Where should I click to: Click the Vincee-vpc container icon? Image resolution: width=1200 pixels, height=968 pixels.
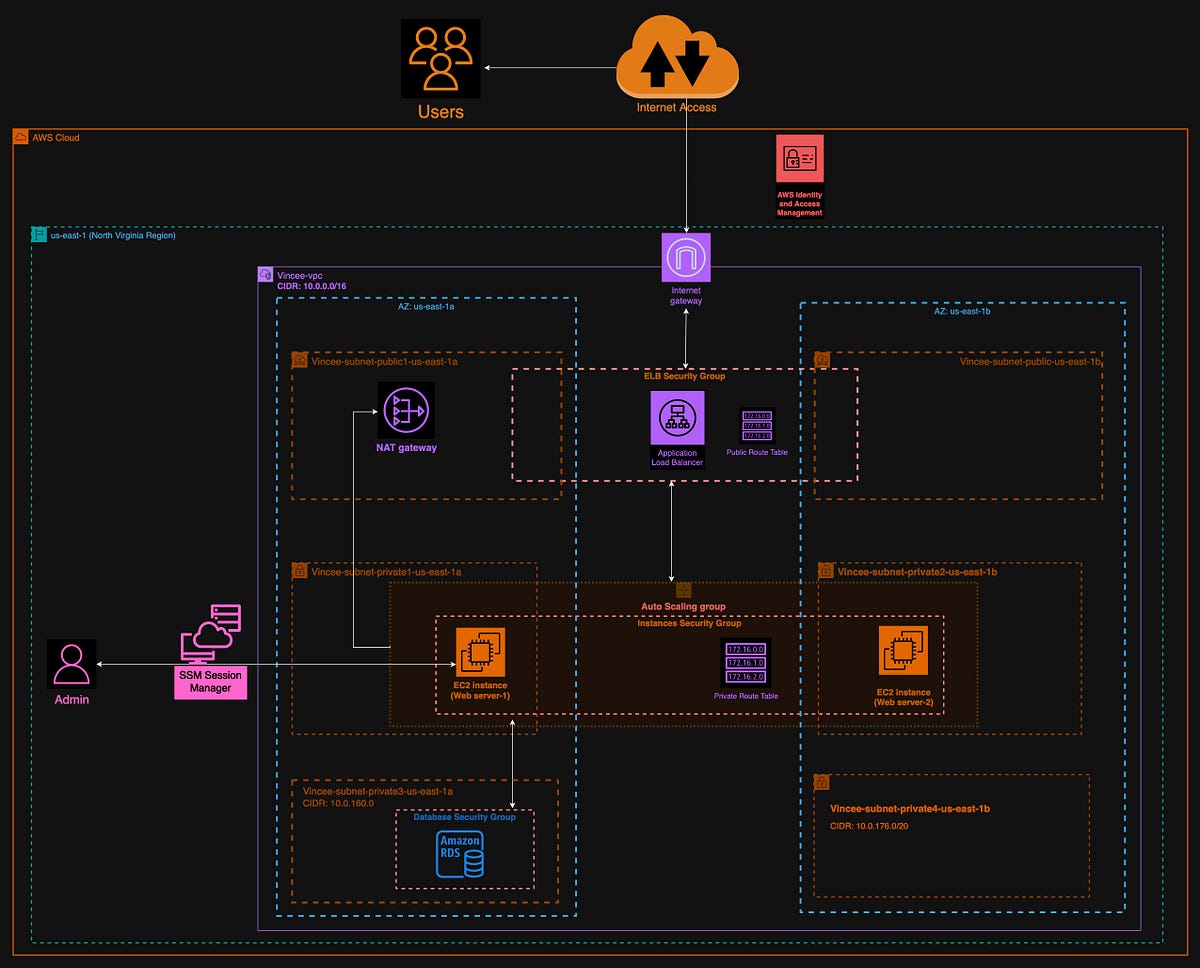tap(265, 272)
